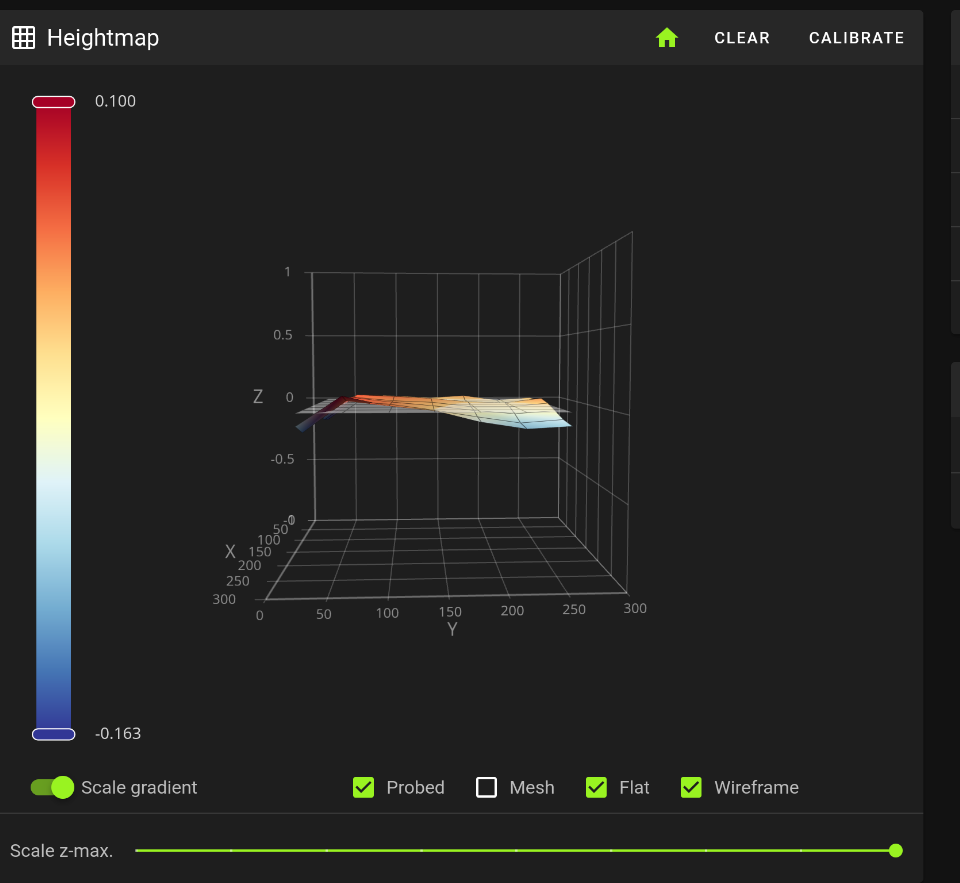Click the 0.100 maximum value label

tap(115, 101)
